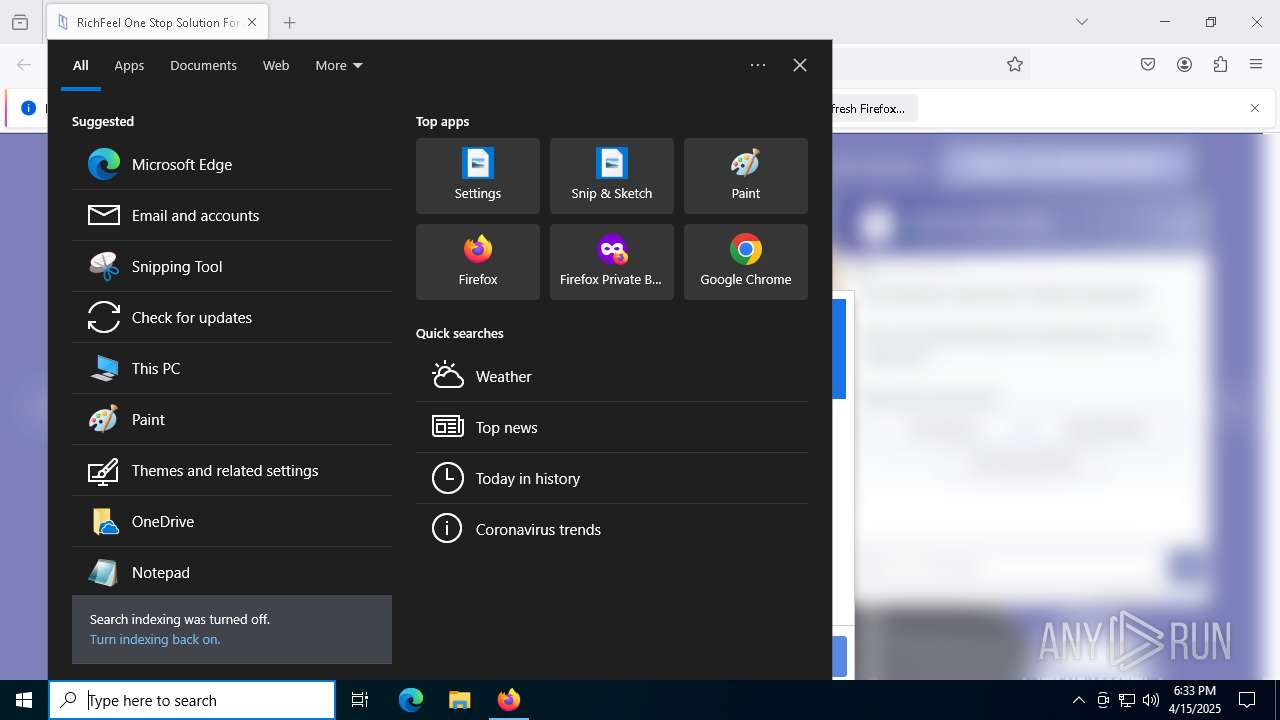The height and width of the screenshot is (720, 1280).
Task: Expand the More filter dropdown
Action: (x=339, y=66)
